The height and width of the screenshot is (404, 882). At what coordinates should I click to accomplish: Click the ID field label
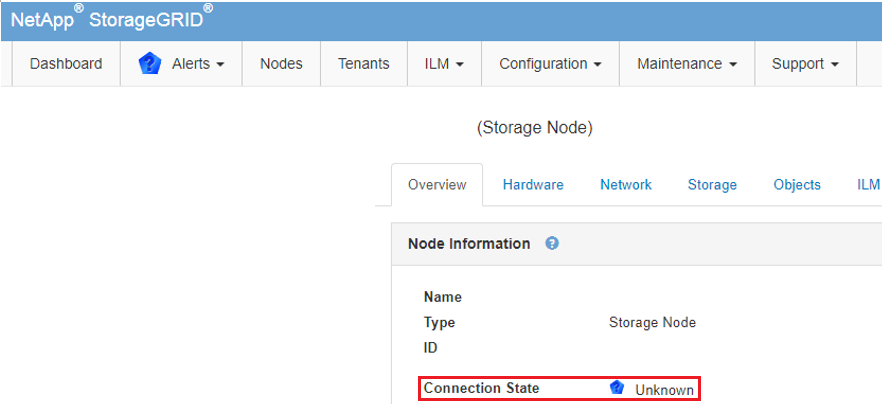tap(430, 348)
